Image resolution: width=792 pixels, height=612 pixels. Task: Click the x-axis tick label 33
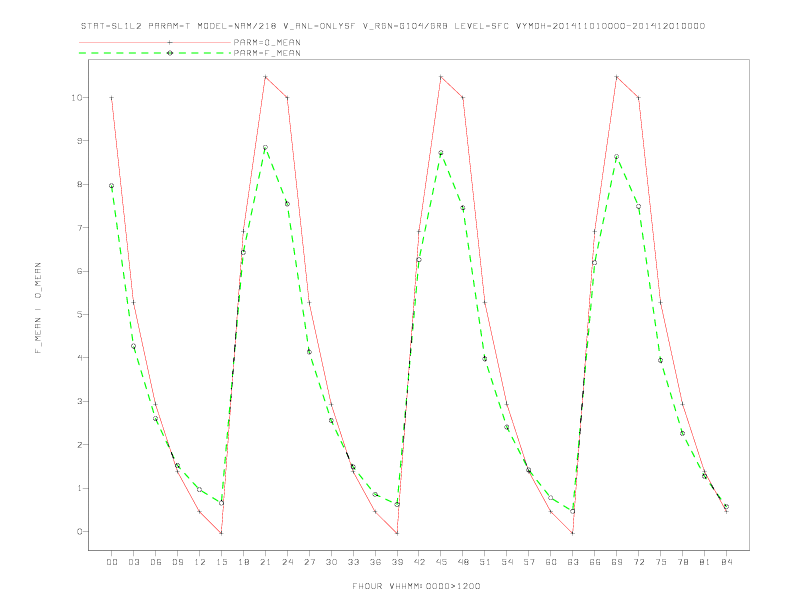(x=353, y=562)
